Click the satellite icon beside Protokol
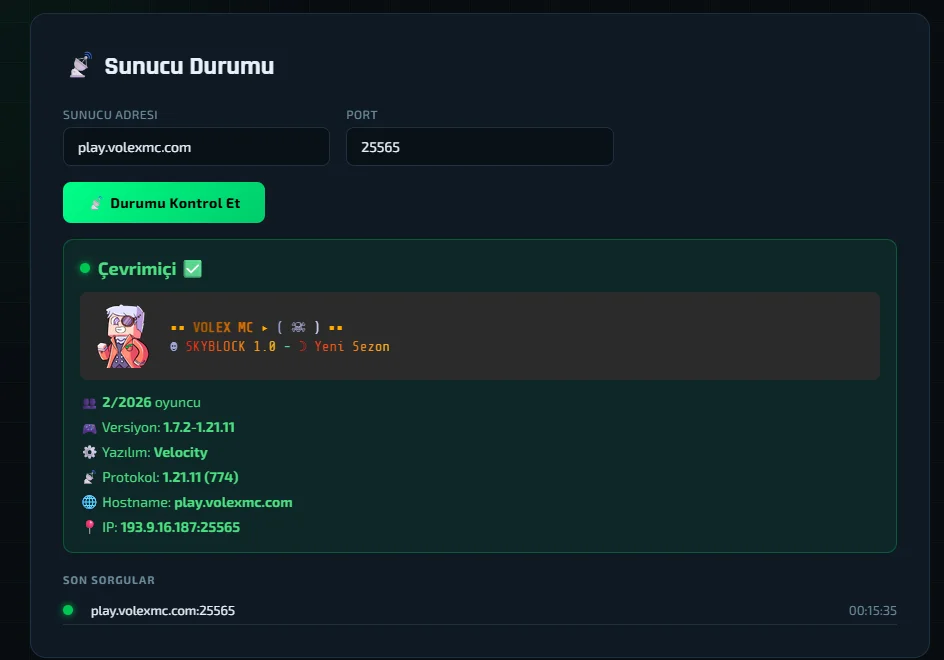This screenshot has width=944, height=660. pyautogui.click(x=89, y=478)
